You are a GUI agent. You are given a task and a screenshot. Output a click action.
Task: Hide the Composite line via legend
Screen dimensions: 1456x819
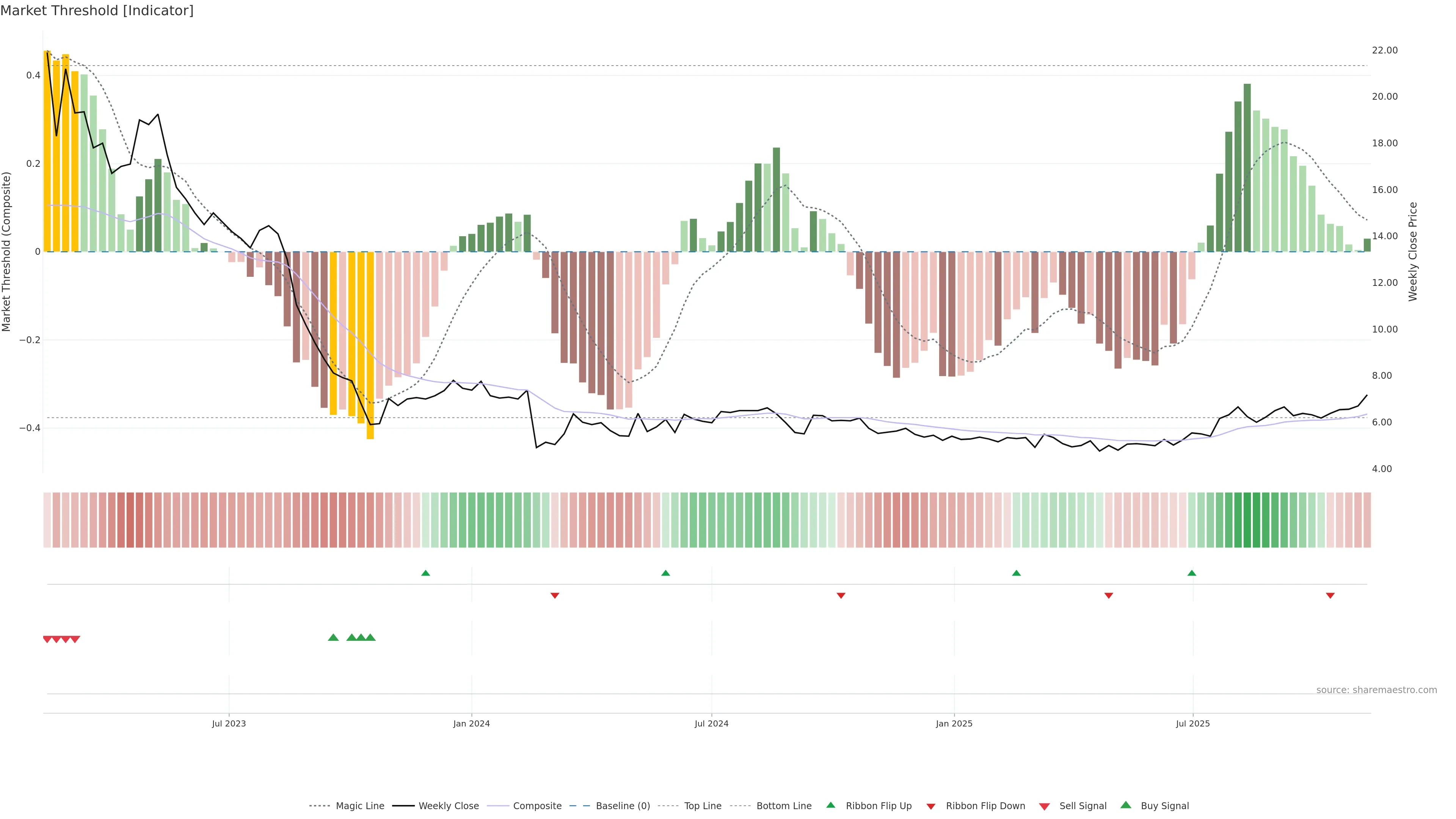click(x=537, y=806)
